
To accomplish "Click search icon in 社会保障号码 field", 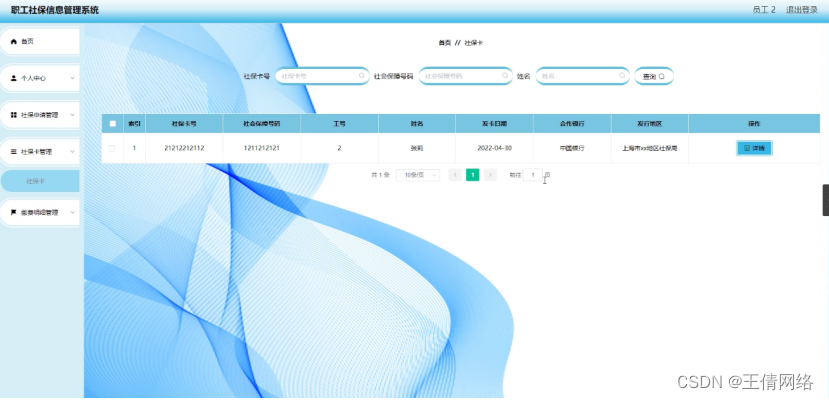I will (x=505, y=76).
